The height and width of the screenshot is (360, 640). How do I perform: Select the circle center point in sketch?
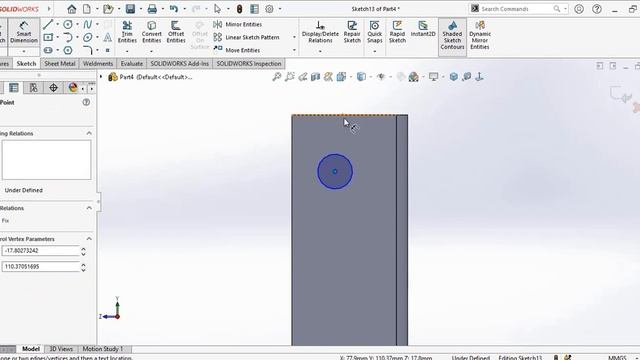click(x=335, y=171)
